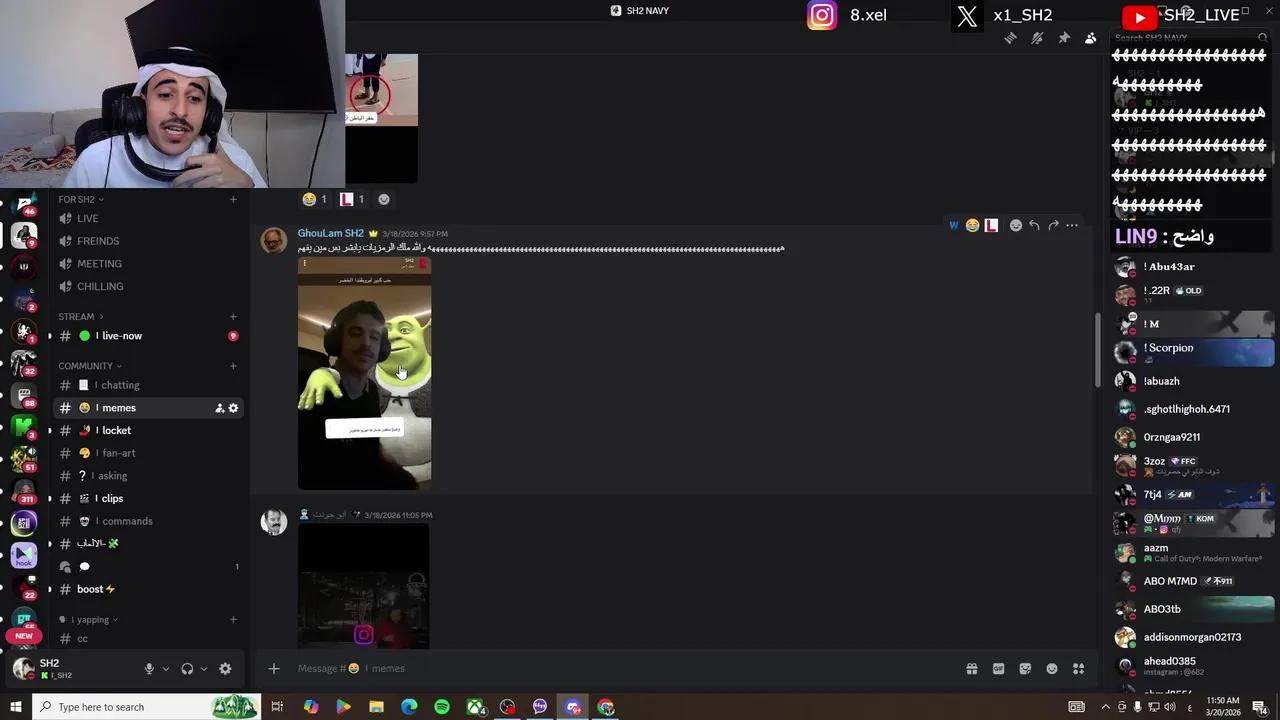Viewport: 1280px width, 720px height.
Task: Open the cc channel
Action: tap(148, 638)
